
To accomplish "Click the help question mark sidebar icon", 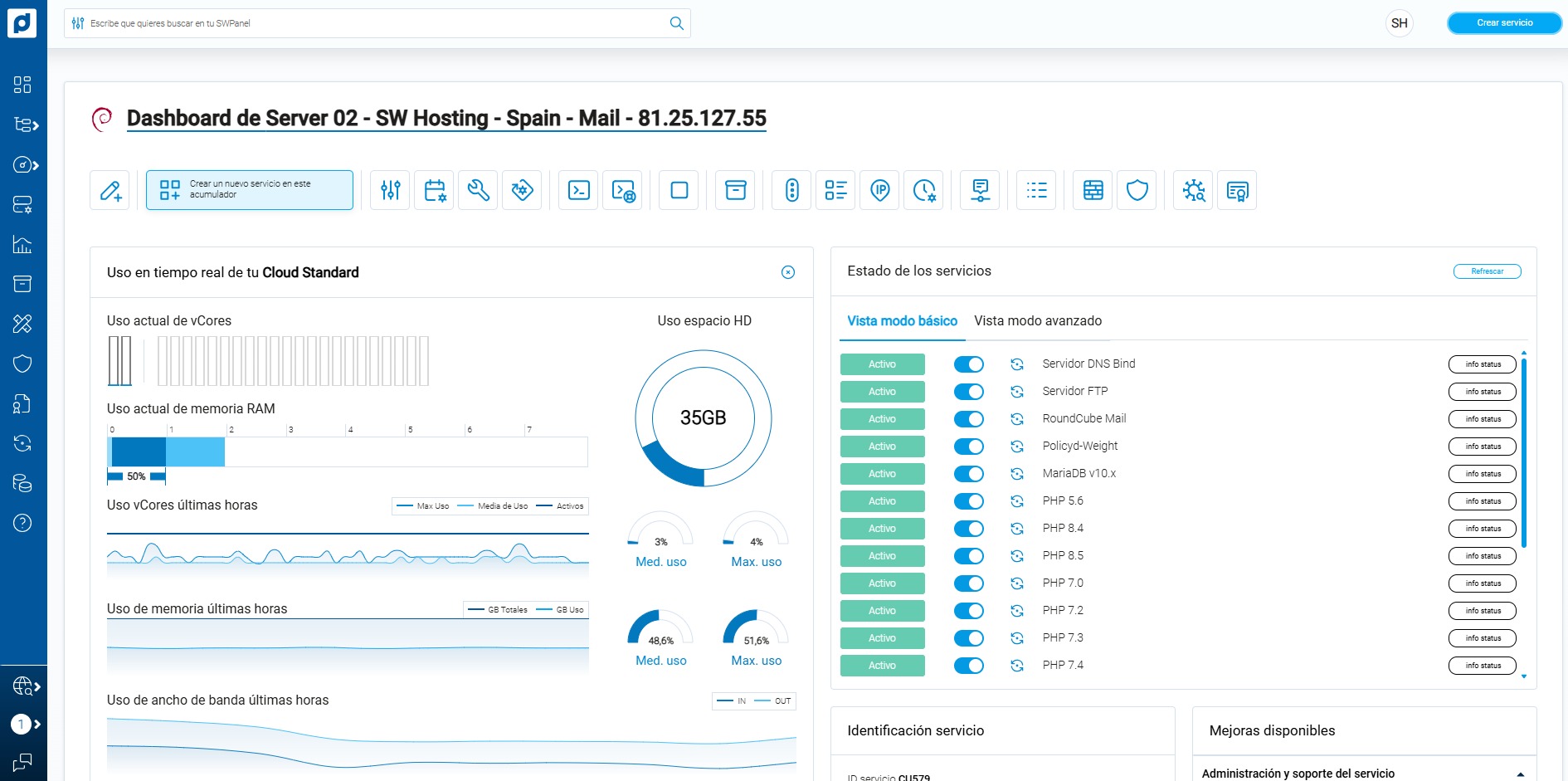I will [x=22, y=523].
